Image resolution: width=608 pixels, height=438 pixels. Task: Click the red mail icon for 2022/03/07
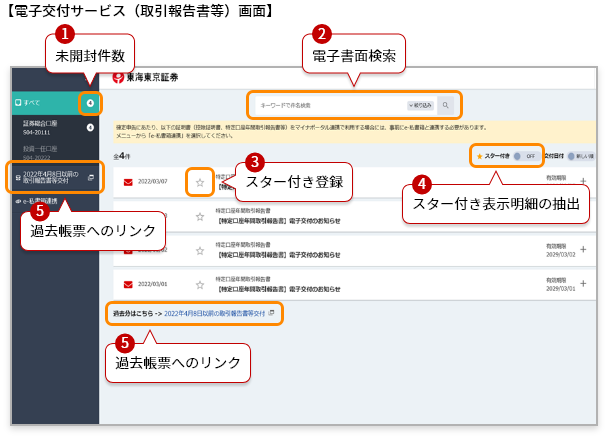128,182
